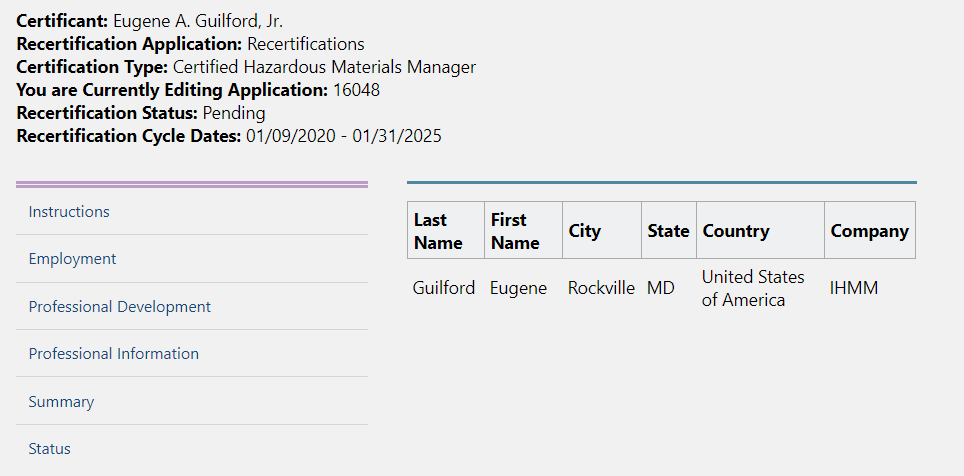The width and height of the screenshot is (964, 476).
Task: Open the Instructions section
Action: pos(69,212)
